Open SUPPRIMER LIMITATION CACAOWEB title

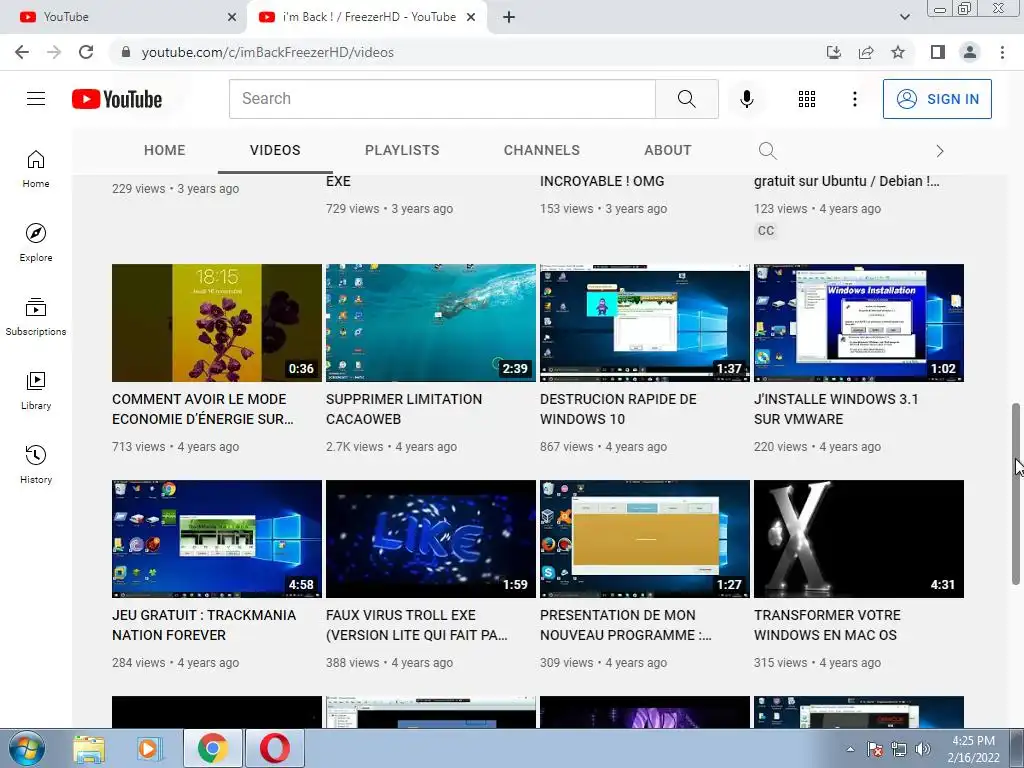404,409
